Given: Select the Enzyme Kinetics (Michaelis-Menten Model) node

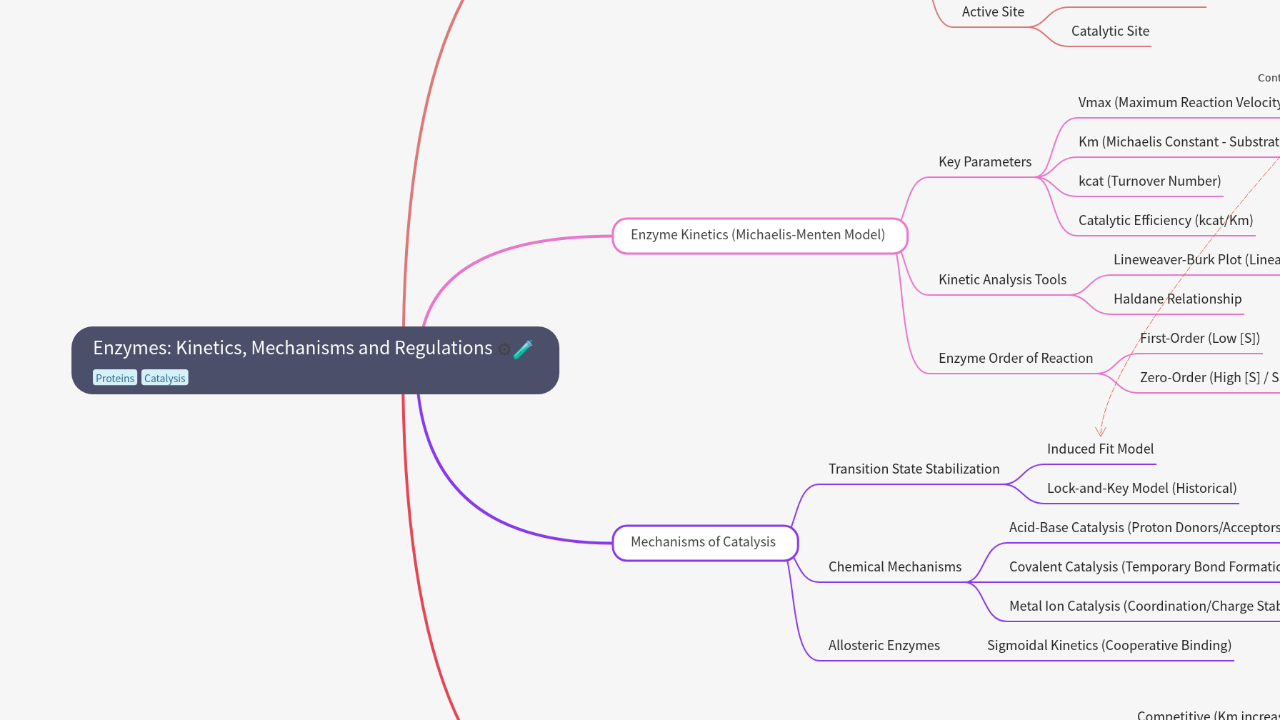Looking at the screenshot, I should [x=758, y=235].
